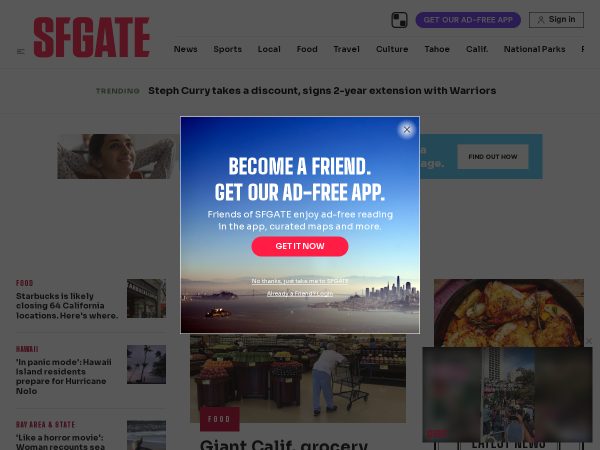Click the TRENDING label
The width and height of the screenshot is (600, 450).
pyautogui.click(x=117, y=91)
